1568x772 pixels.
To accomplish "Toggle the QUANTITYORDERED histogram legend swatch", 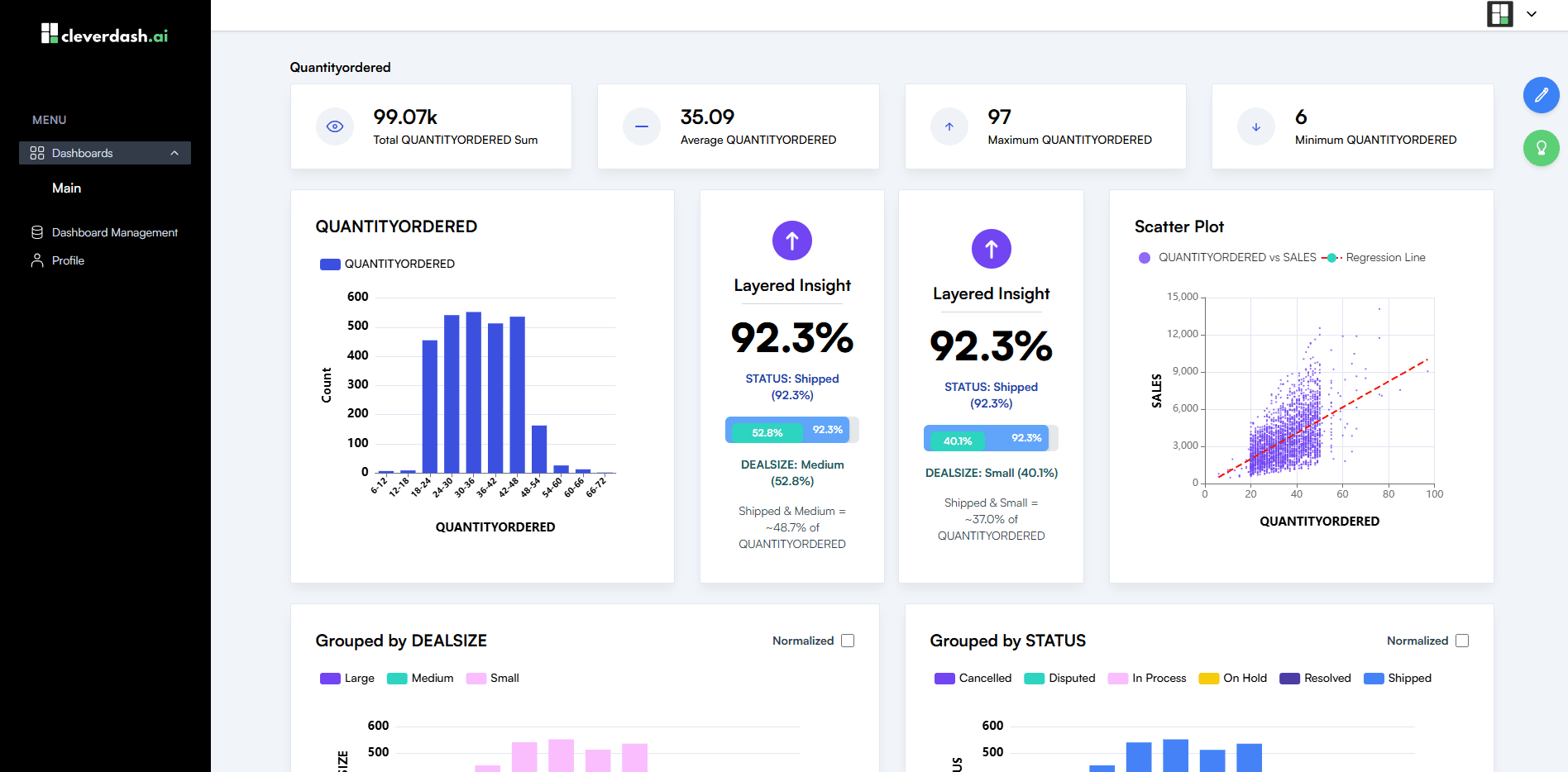I will (330, 264).
